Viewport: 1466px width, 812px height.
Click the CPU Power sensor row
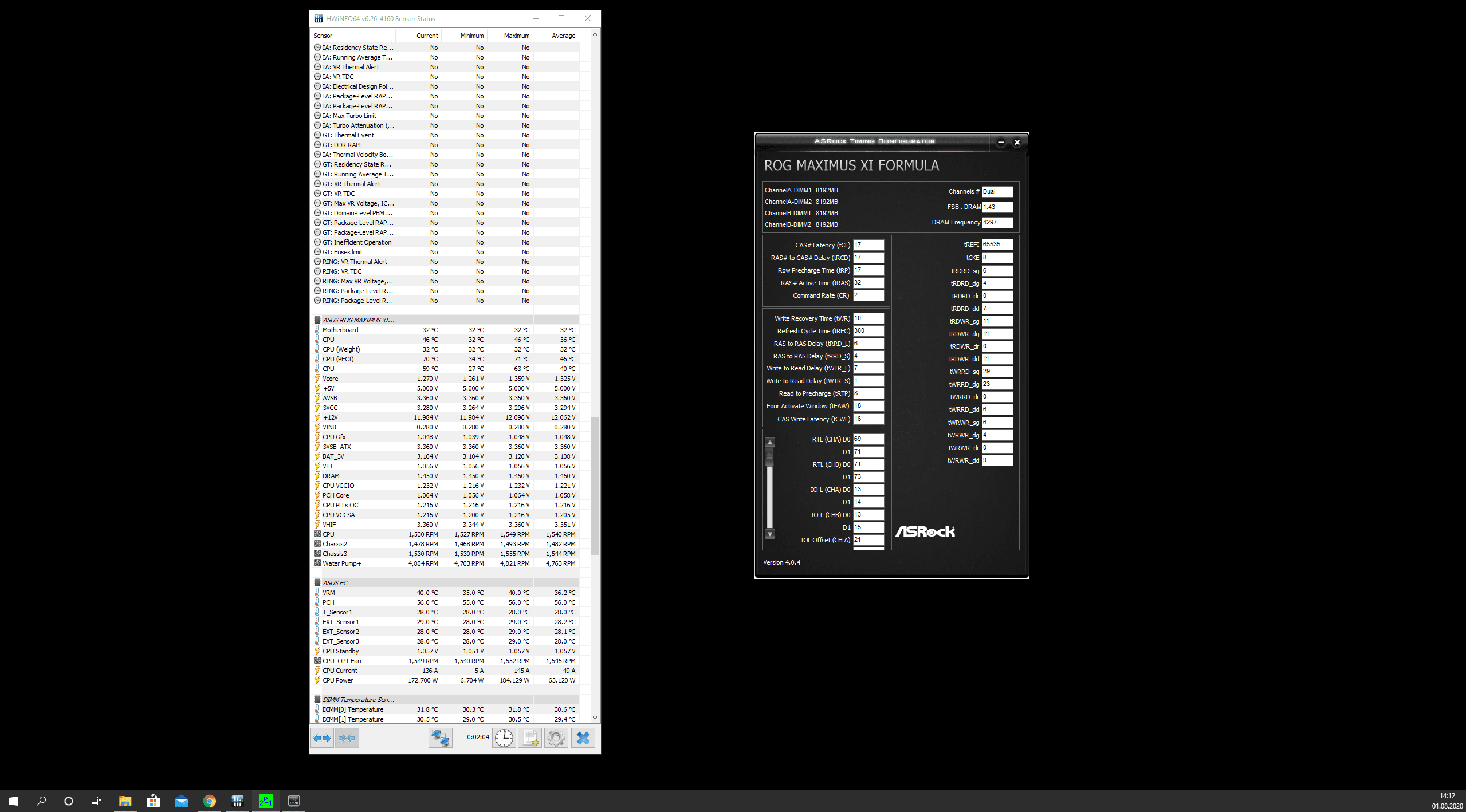click(445, 680)
